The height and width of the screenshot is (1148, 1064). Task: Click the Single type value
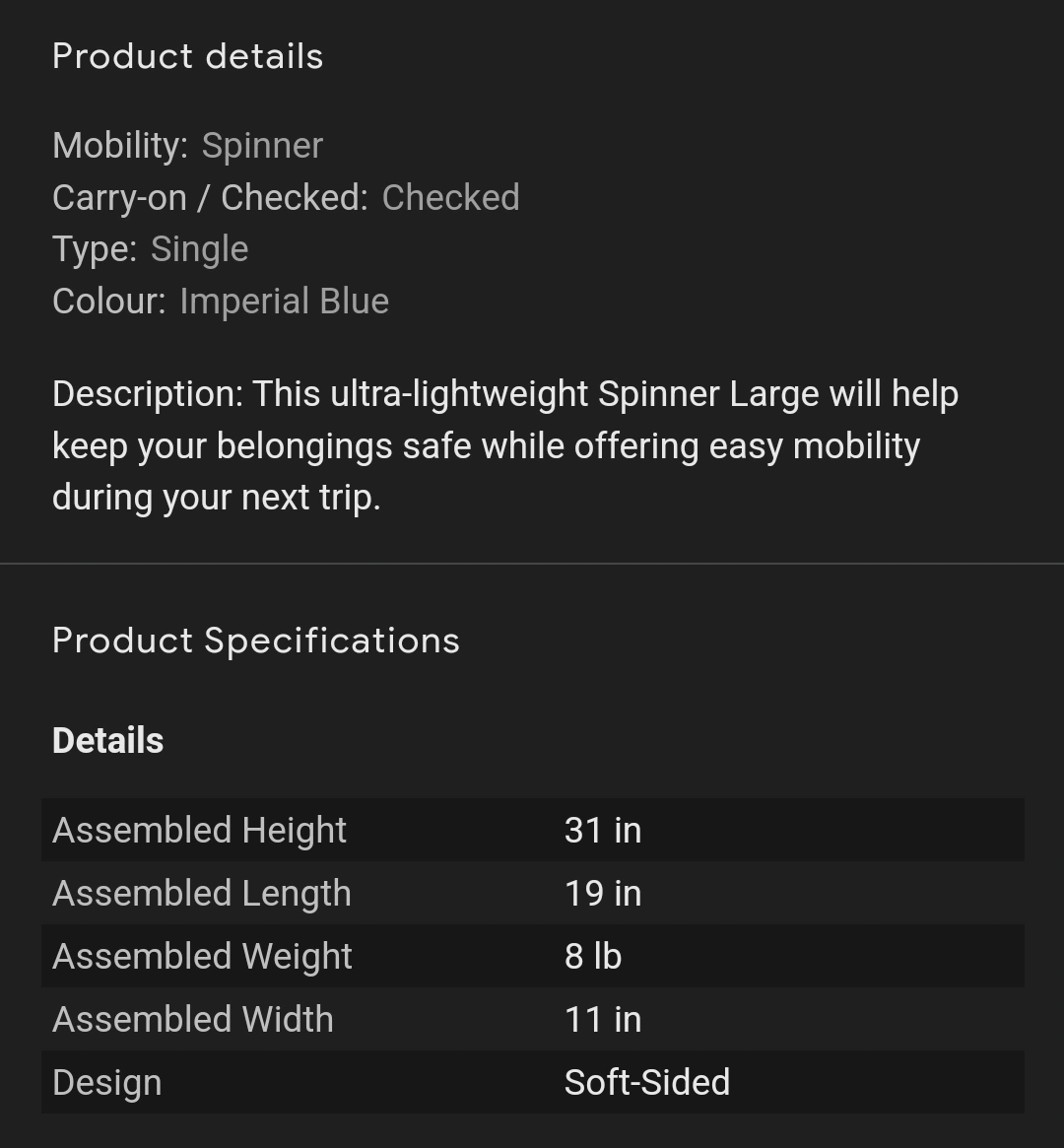pyautogui.click(x=199, y=249)
